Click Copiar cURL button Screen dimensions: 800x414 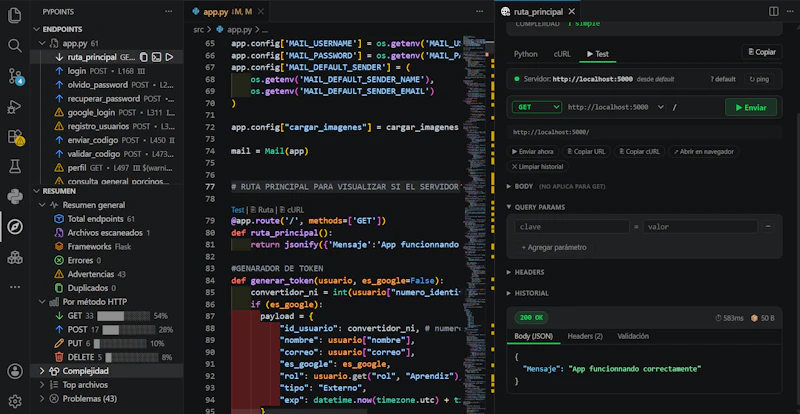[639, 152]
